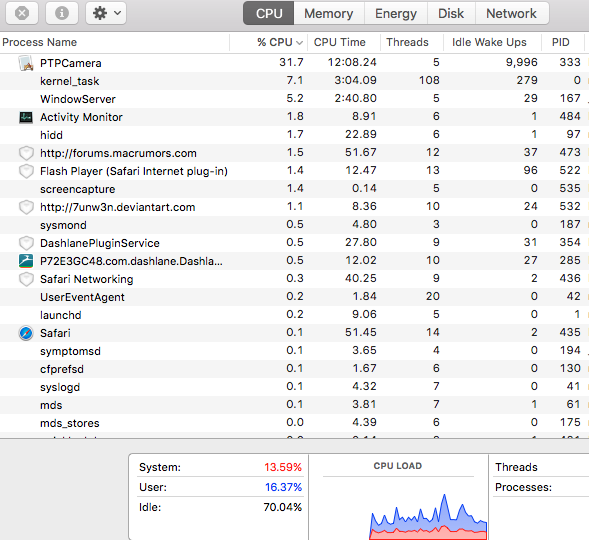Select the hidd process row
This screenshot has height=540, width=589.
[294, 135]
